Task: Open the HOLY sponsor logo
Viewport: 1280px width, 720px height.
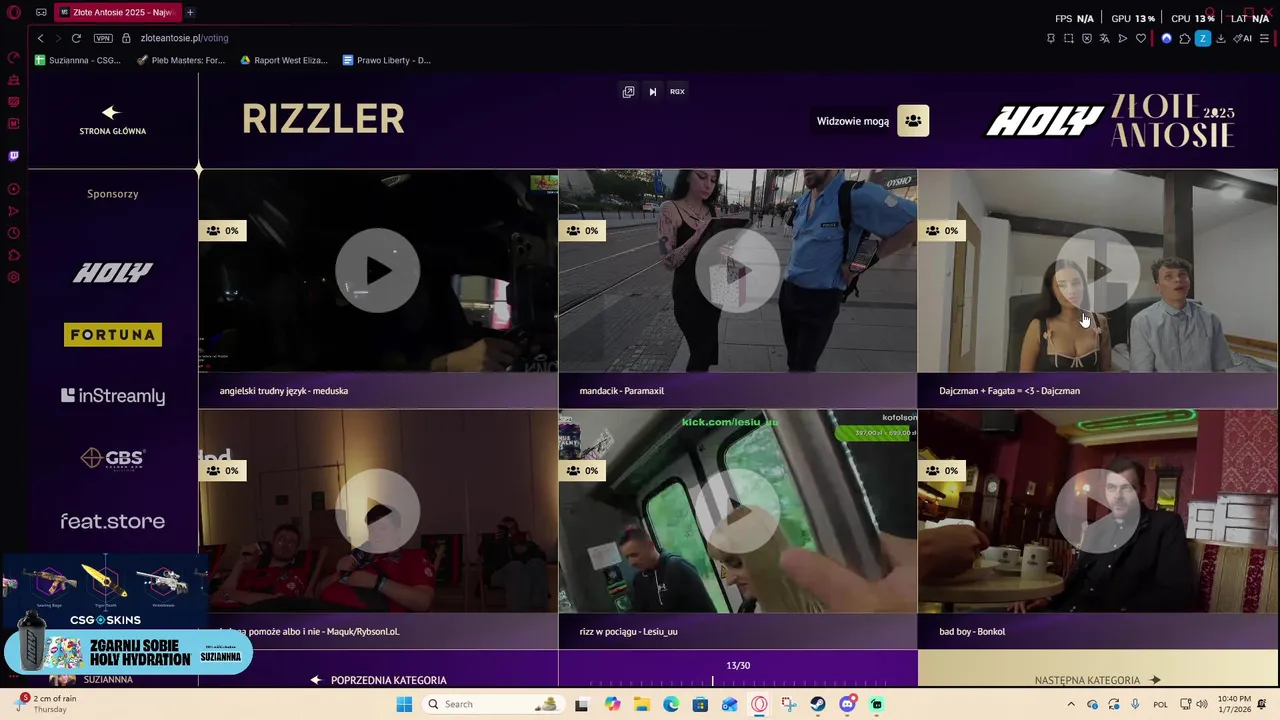Action: [113, 272]
